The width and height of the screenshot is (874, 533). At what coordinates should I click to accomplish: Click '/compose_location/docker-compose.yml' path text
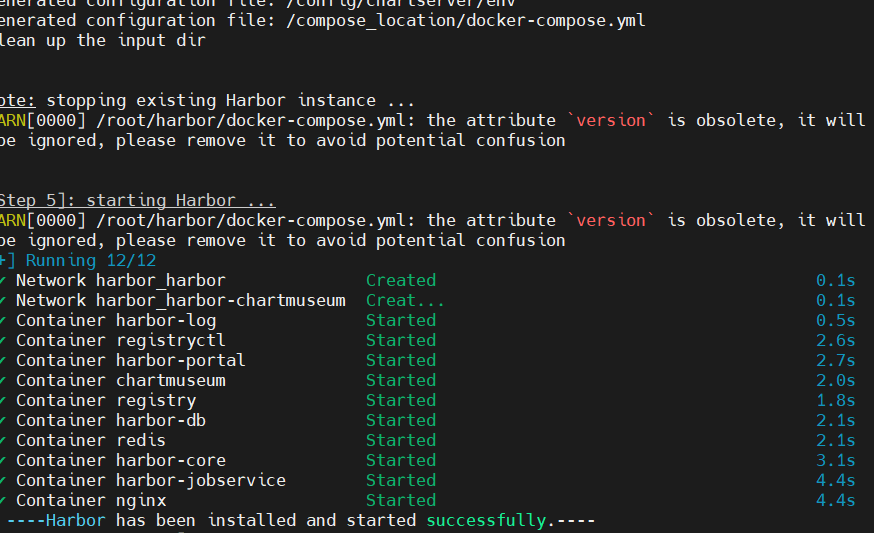[465, 21]
